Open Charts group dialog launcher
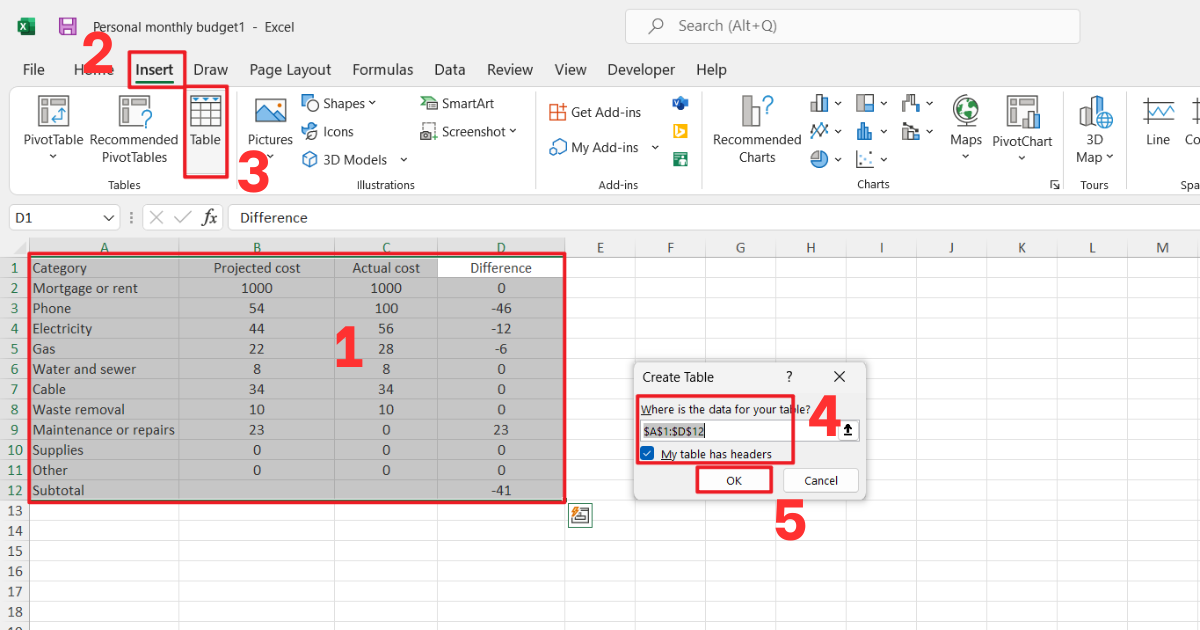This screenshot has width=1200, height=630. pyautogui.click(x=1054, y=185)
